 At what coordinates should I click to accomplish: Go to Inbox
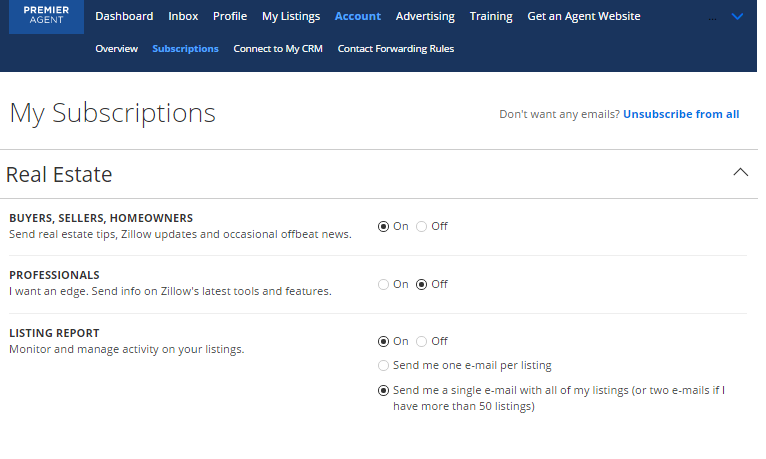point(183,16)
